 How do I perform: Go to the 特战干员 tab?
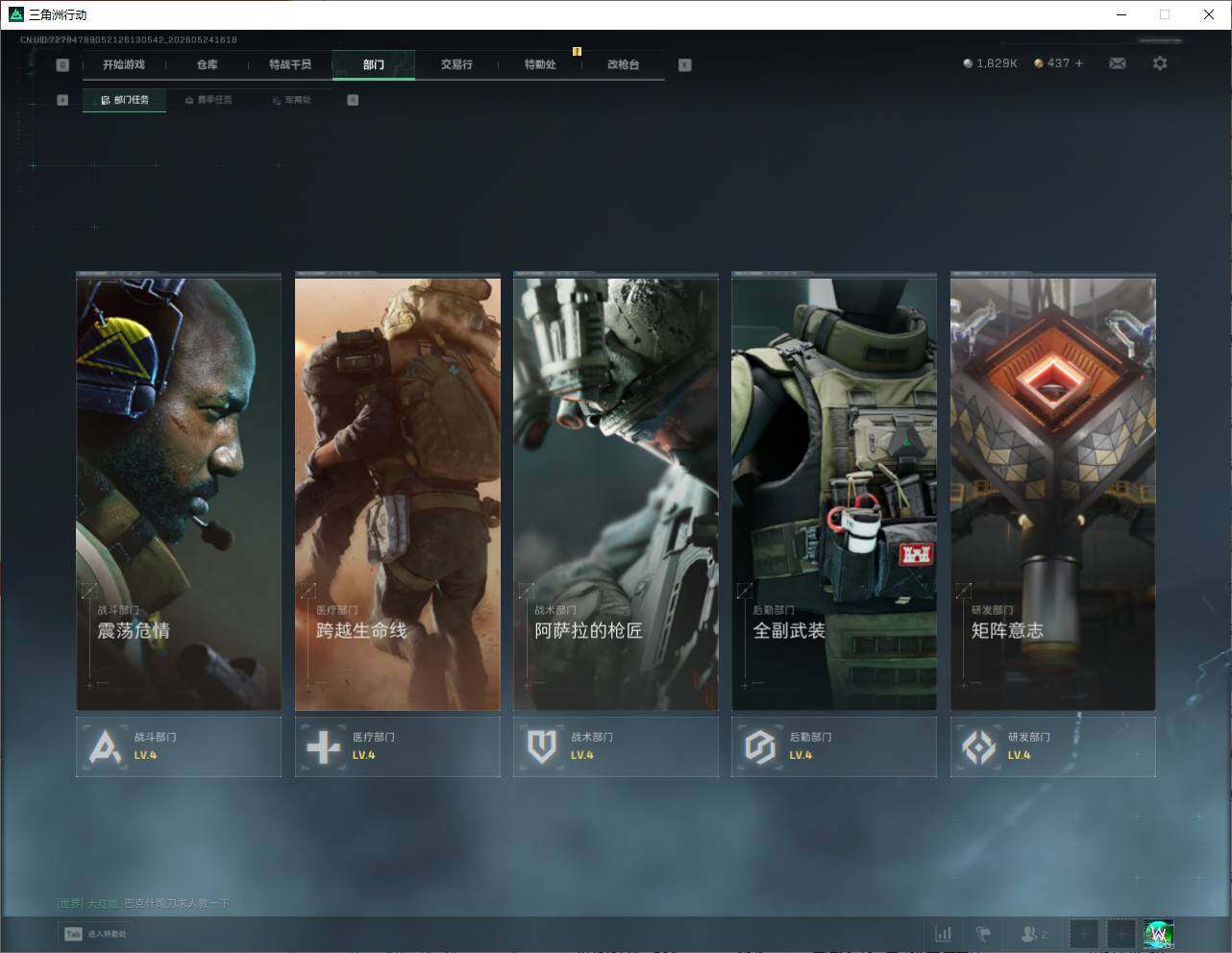[290, 64]
